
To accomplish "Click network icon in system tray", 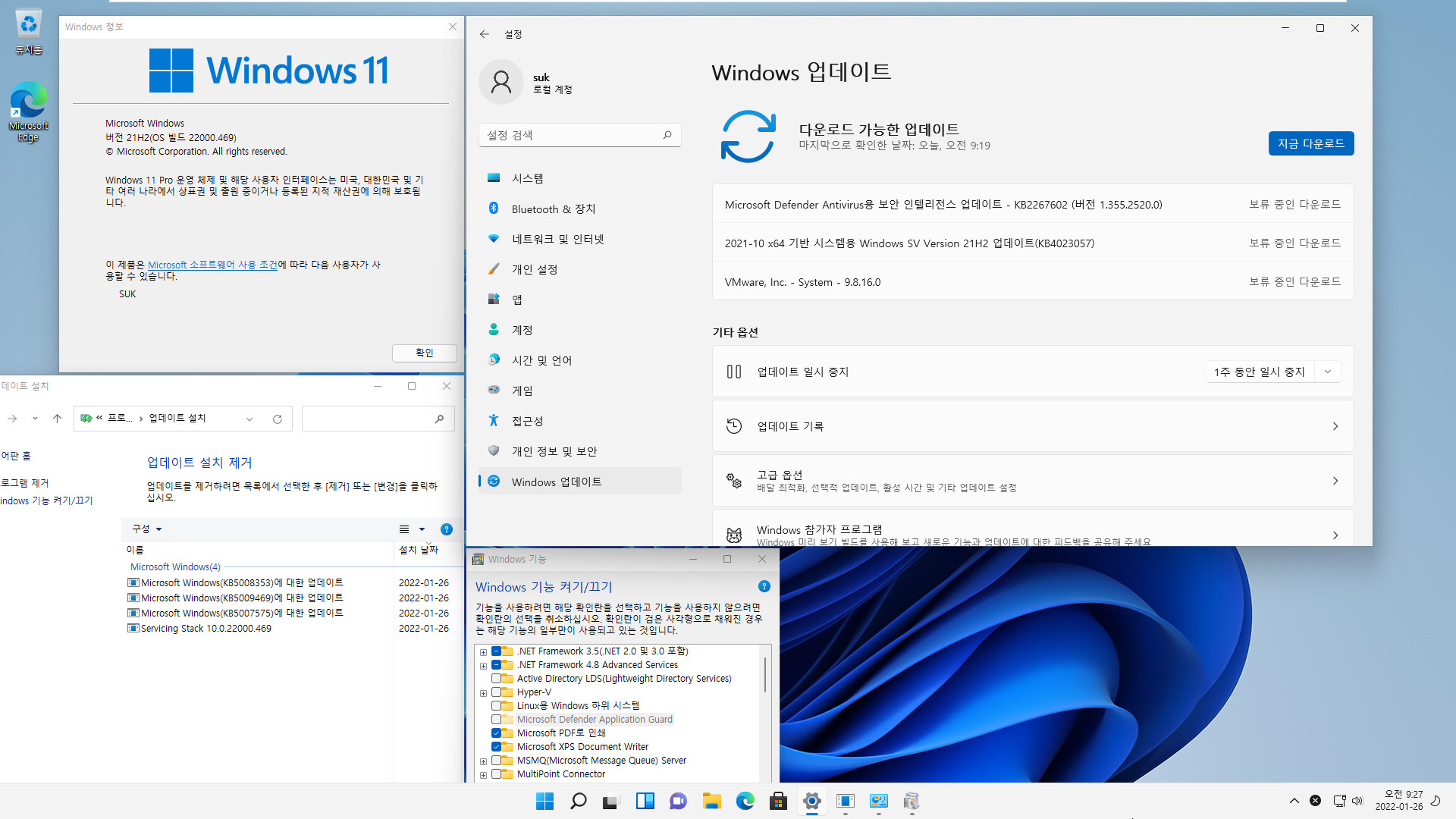I will (x=1339, y=801).
